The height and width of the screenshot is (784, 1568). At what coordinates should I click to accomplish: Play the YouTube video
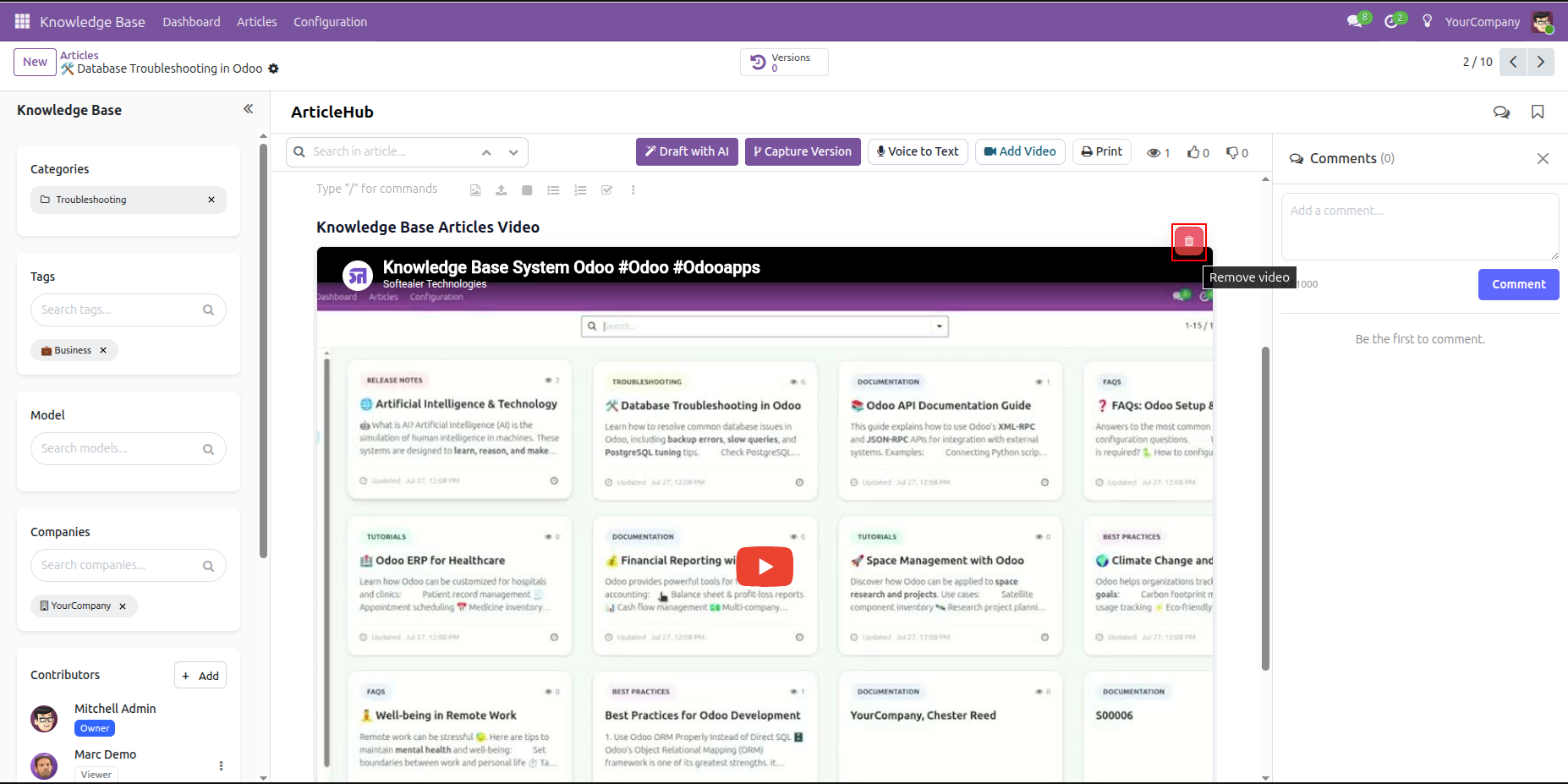765,567
